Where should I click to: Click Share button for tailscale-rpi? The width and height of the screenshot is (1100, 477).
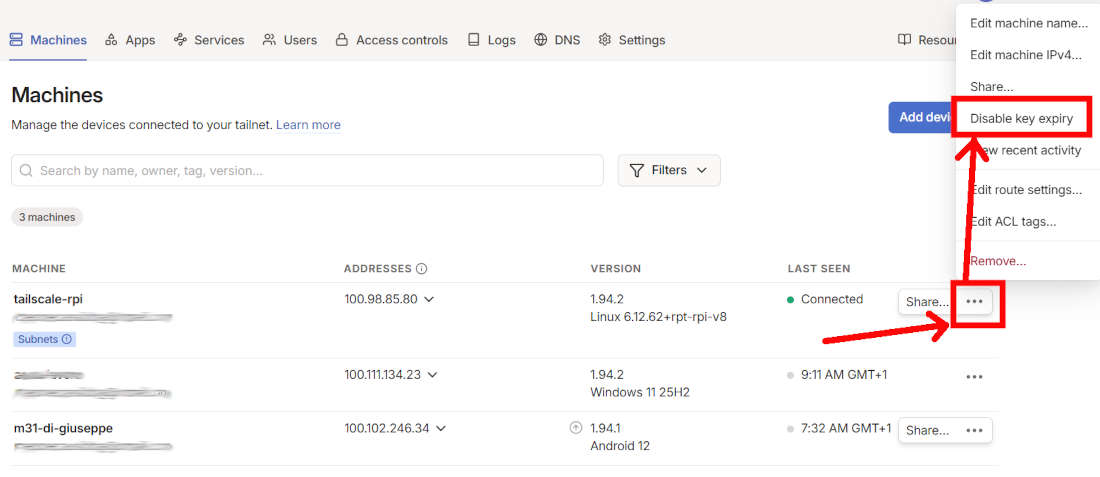(x=927, y=302)
